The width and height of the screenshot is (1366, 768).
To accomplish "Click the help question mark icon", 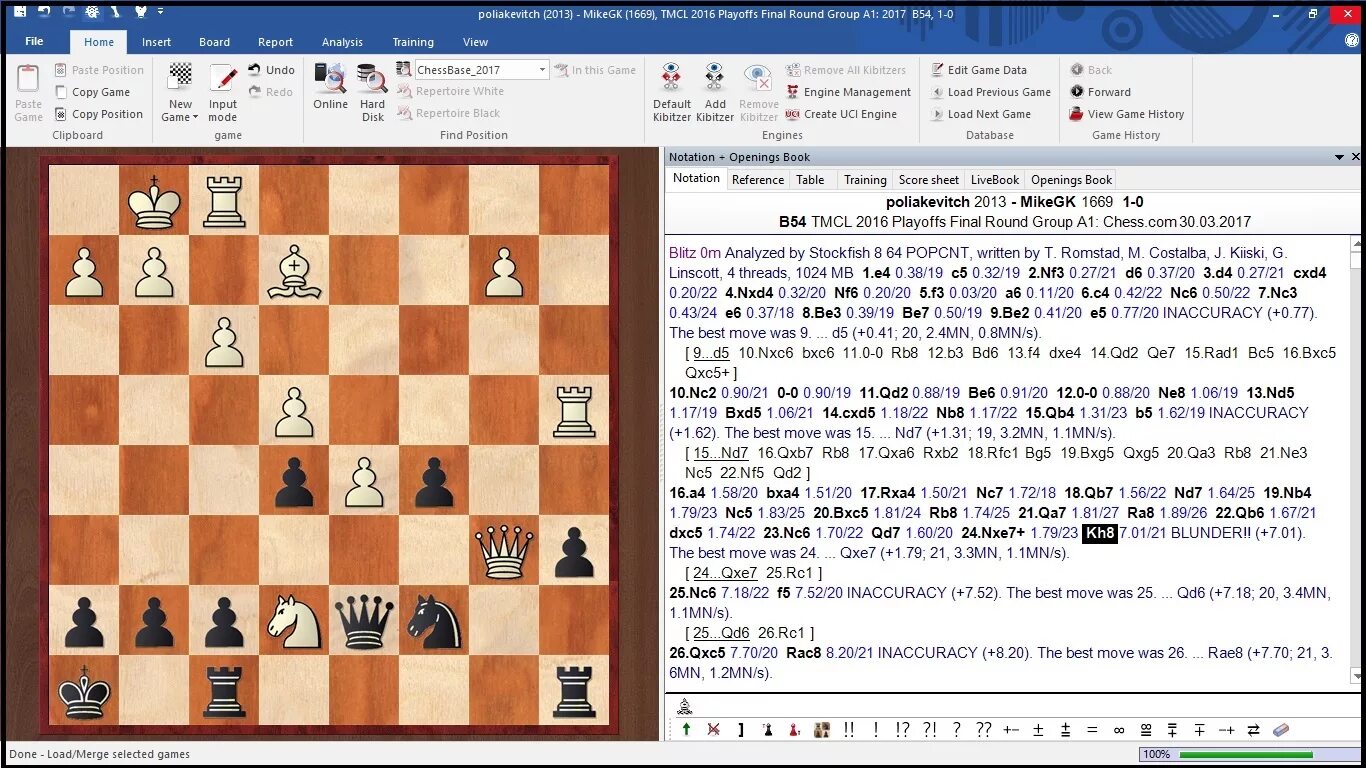I will (1352, 41).
